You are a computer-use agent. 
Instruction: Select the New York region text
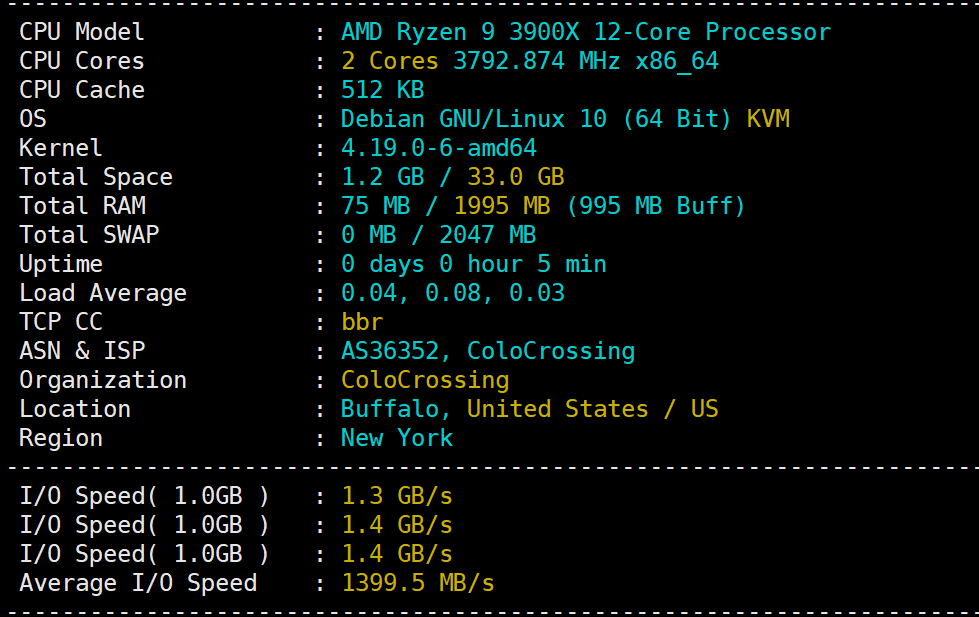[x=397, y=438]
